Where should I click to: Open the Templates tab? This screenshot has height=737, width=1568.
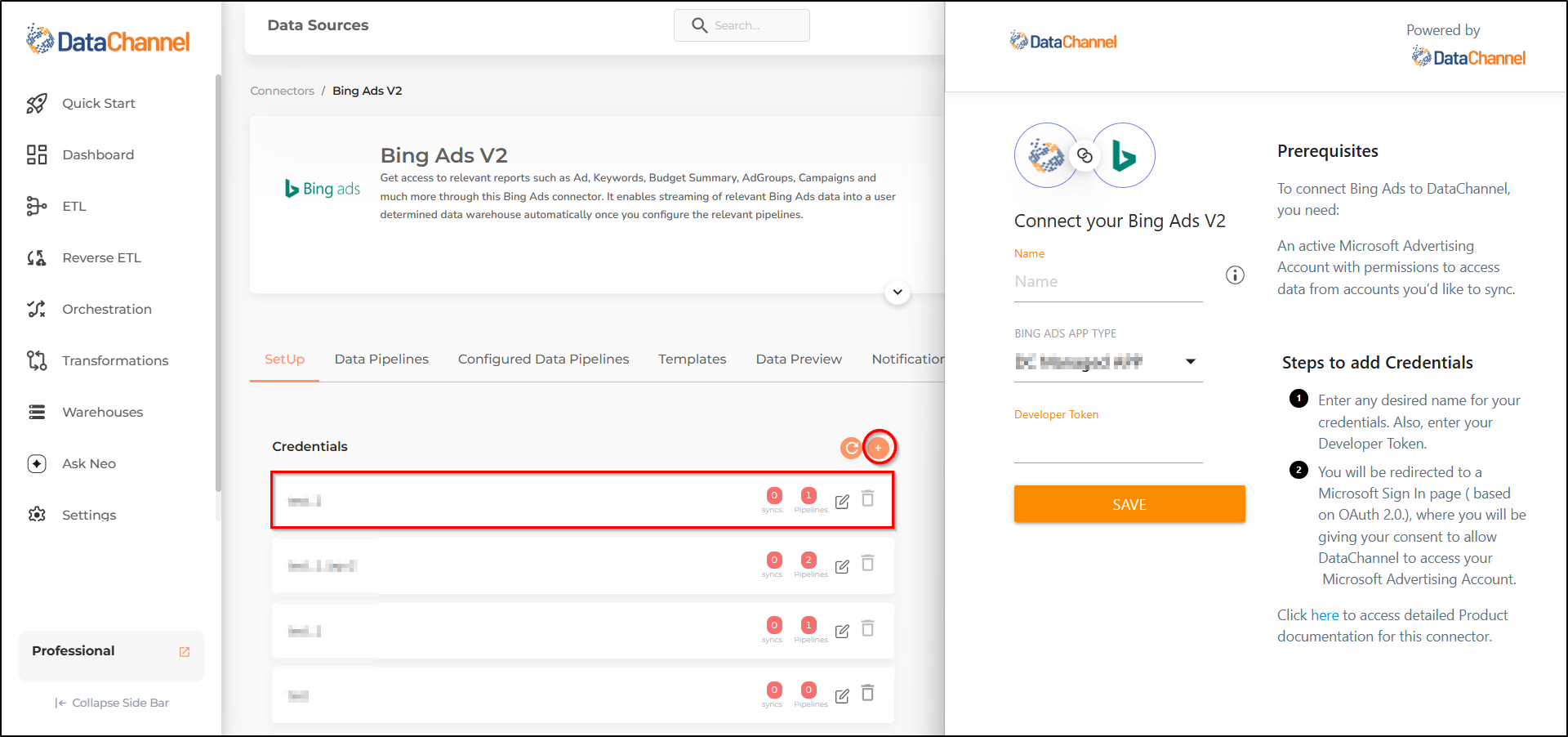tap(693, 360)
